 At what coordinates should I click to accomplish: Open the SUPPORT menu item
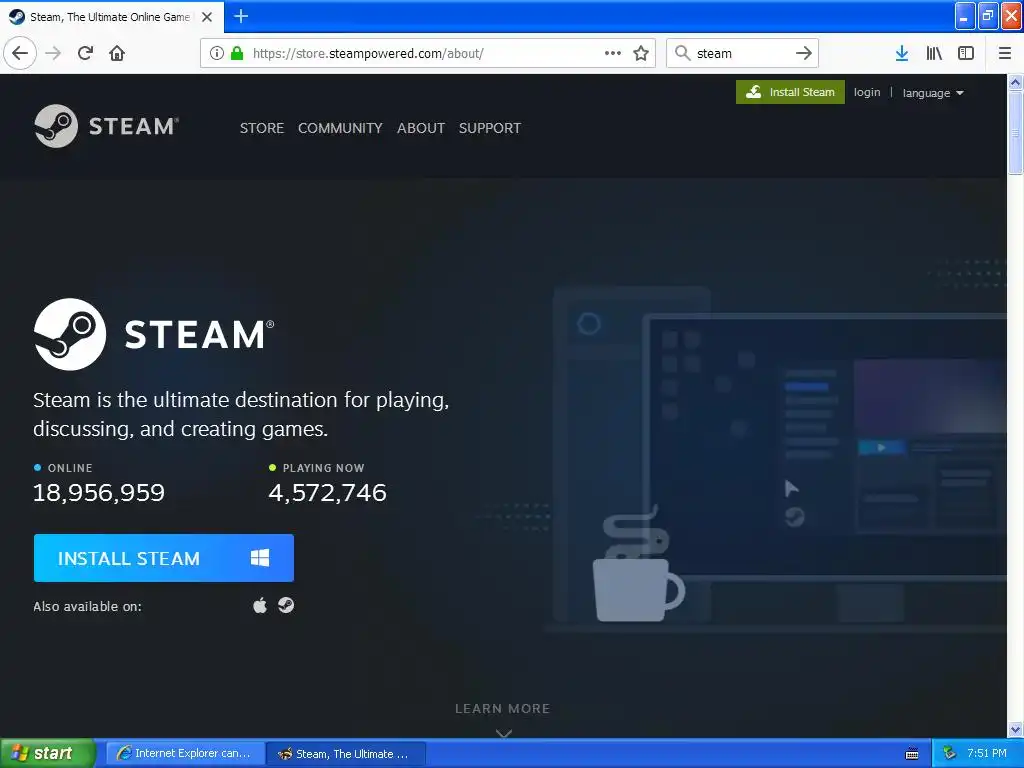[x=490, y=128]
